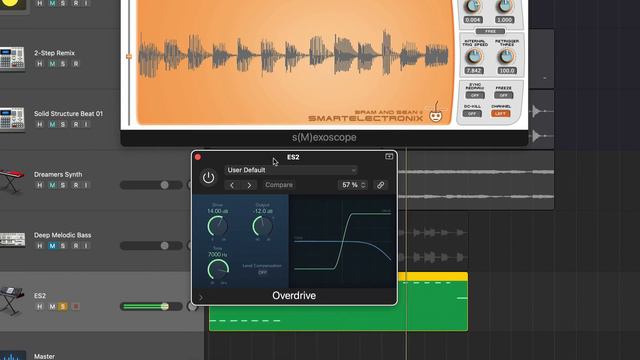Click the I button on Dreamers Synth track
Image resolution: width=640 pixels, height=360 pixels.
86,185
